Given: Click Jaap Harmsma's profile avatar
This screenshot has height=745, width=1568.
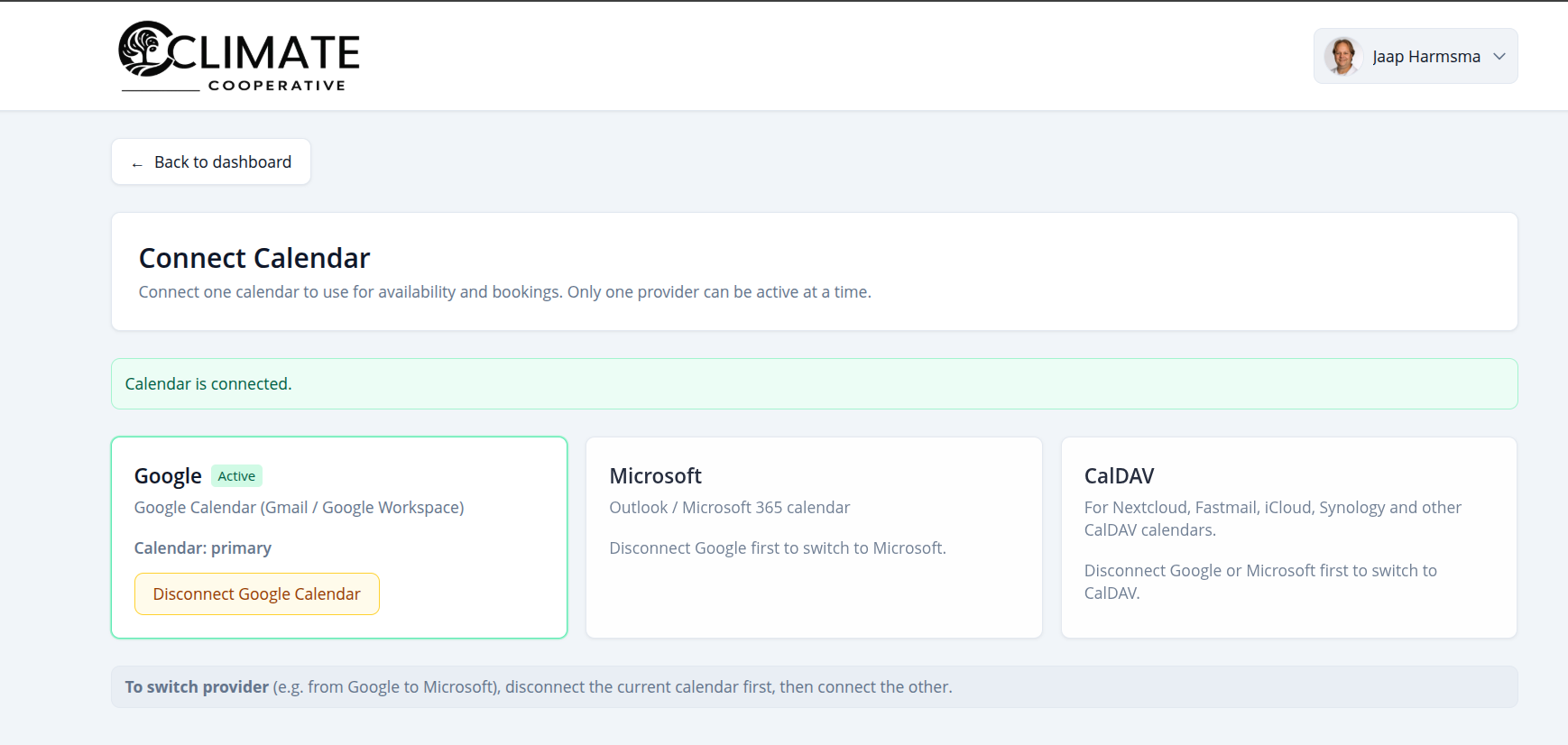Looking at the screenshot, I should (x=1342, y=57).
